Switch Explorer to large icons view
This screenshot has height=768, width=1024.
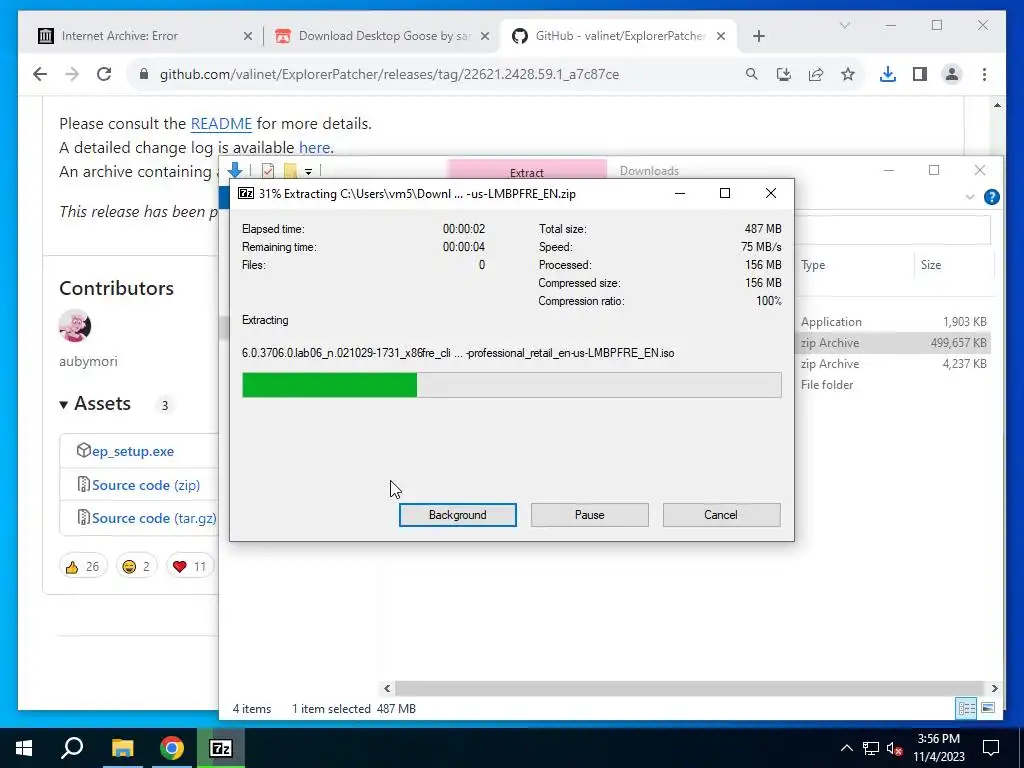(x=988, y=708)
